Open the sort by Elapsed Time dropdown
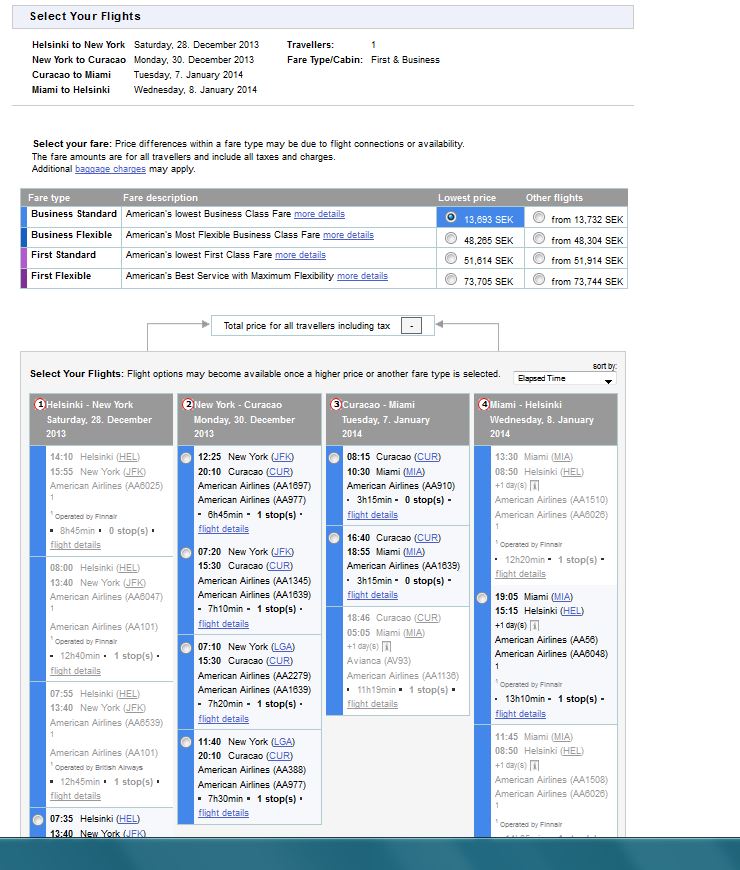This screenshot has height=870, width=740. pyautogui.click(x=565, y=379)
